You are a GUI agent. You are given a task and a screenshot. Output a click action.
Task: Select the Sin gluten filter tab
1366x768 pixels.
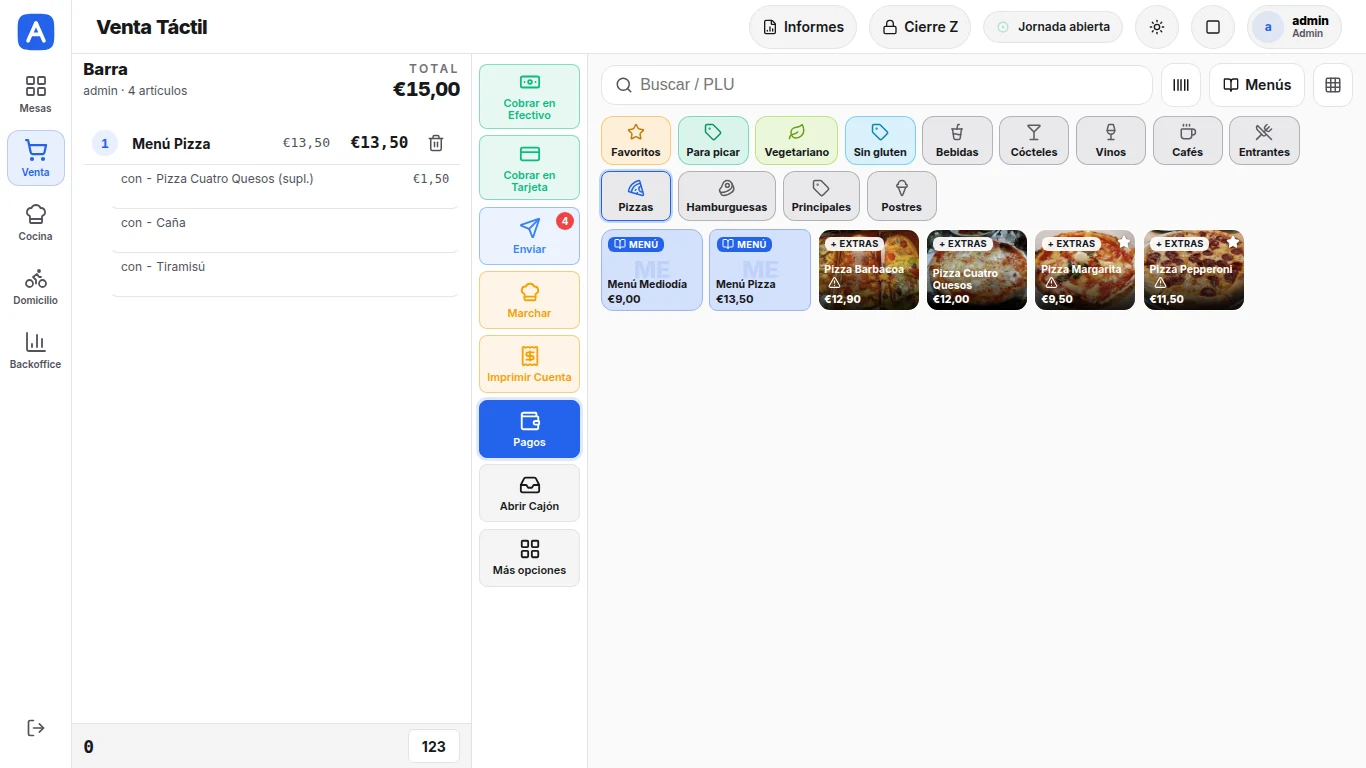click(880, 140)
